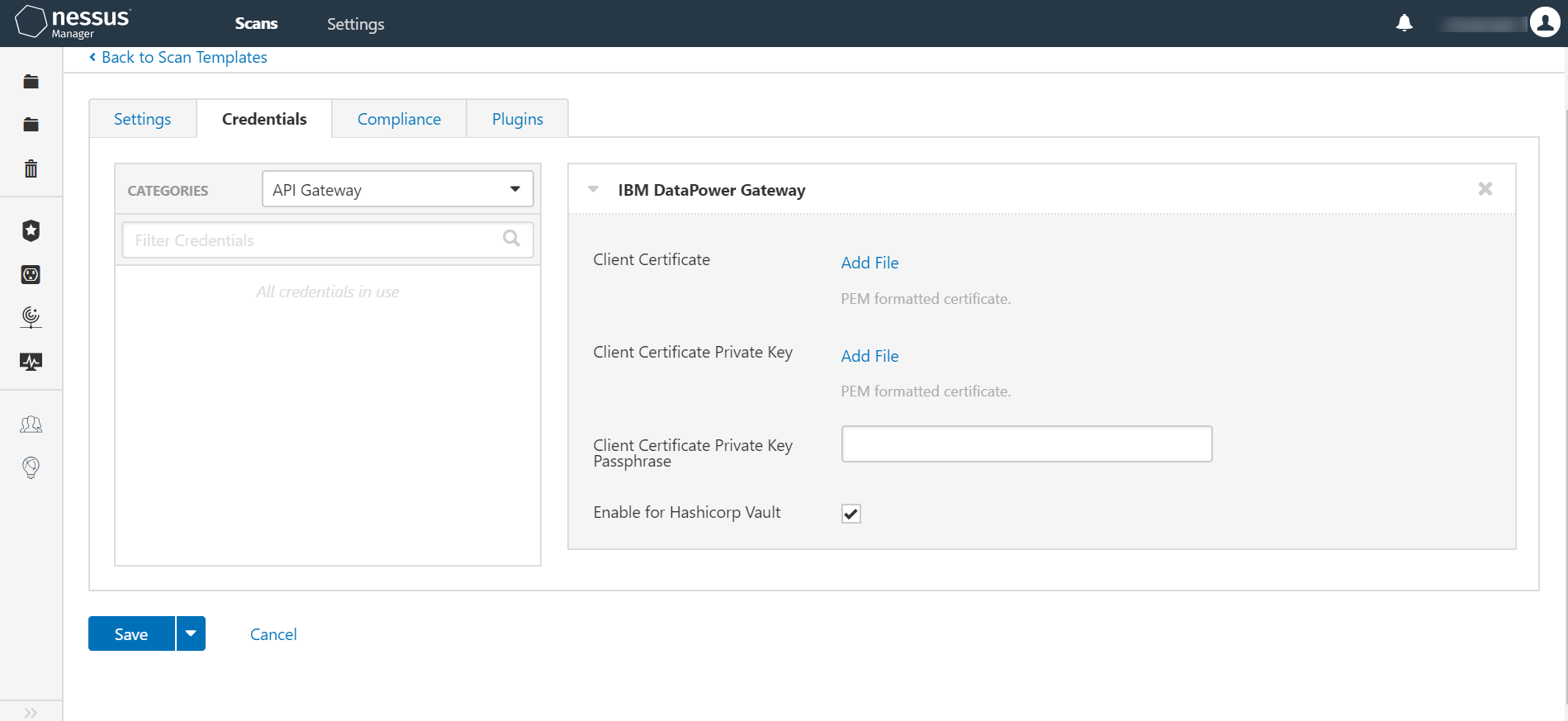Open the notifications bell
This screenshot has width=1568, height=721.
pyautogui.click(x=1405, y=23)
